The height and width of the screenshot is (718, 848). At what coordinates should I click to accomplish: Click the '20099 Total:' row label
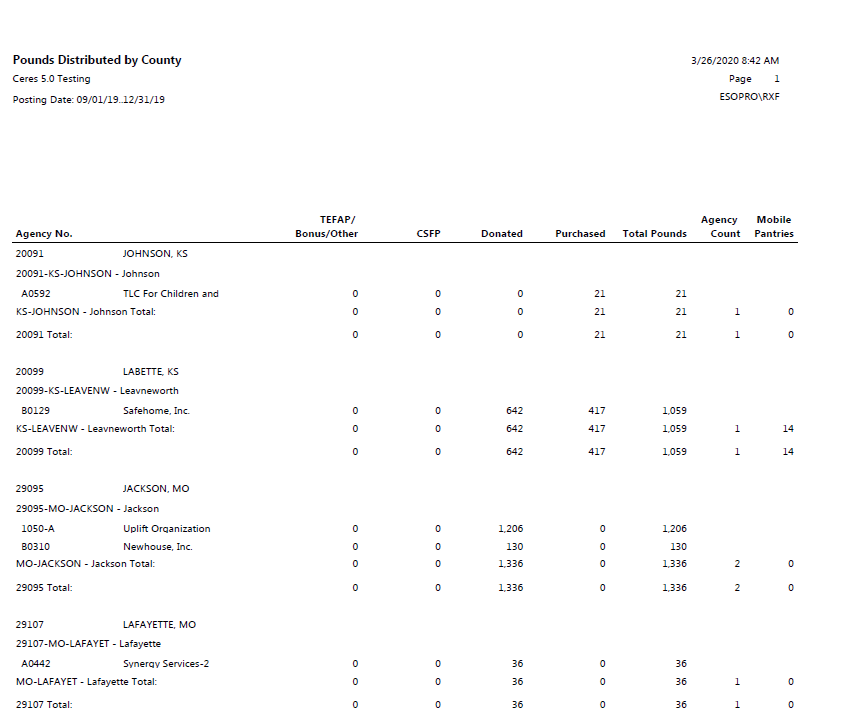[x=44, y=452]
